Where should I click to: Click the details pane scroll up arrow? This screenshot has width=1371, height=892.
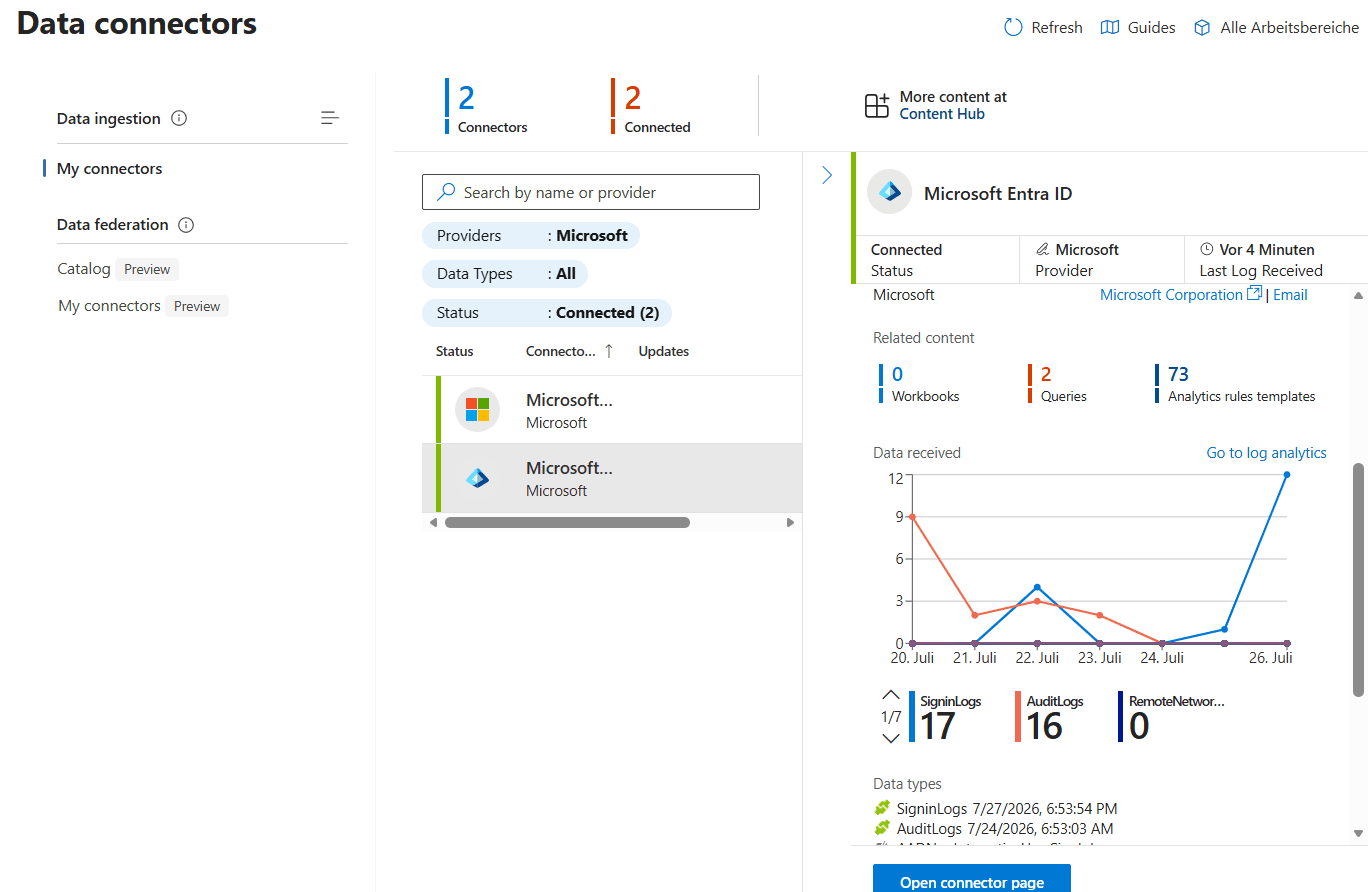(1358, 296)
